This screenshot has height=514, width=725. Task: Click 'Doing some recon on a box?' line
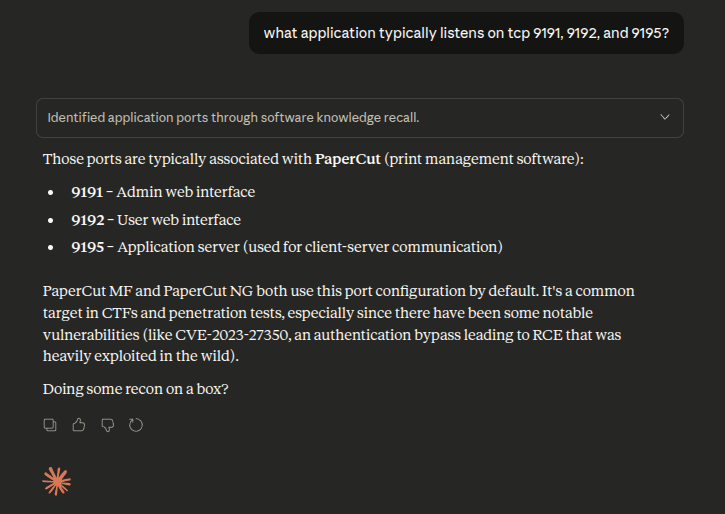(x=135, y=389)
